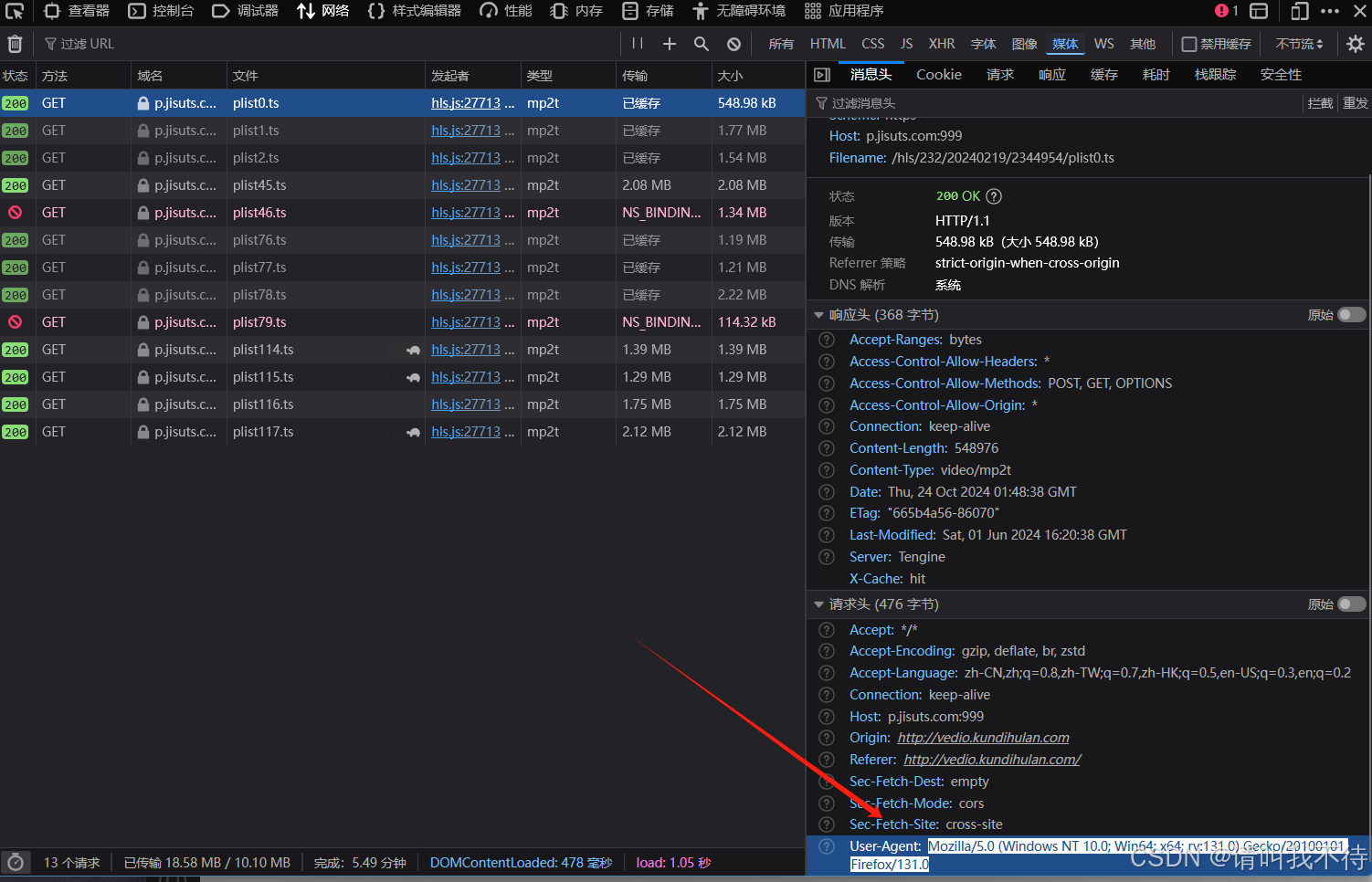Open the request blocking icon

click(x=733, y=44)
